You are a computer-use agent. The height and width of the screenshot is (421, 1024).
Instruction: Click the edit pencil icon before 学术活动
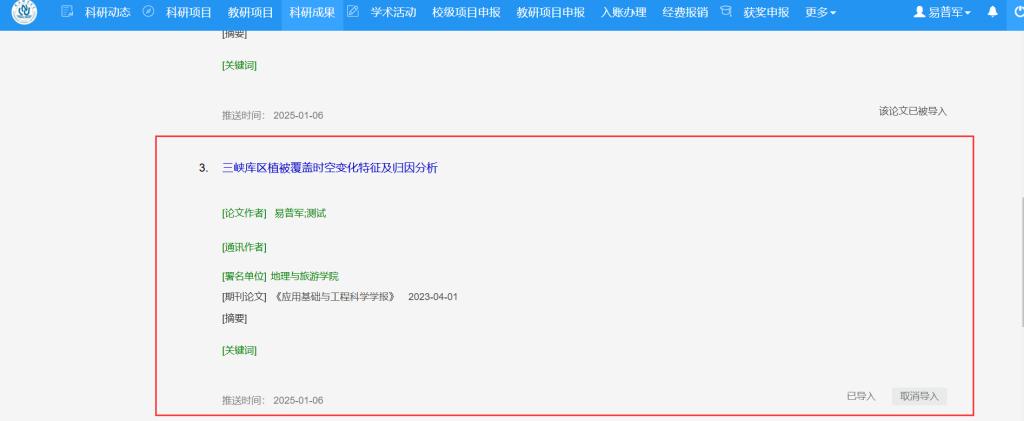[352, 12]
